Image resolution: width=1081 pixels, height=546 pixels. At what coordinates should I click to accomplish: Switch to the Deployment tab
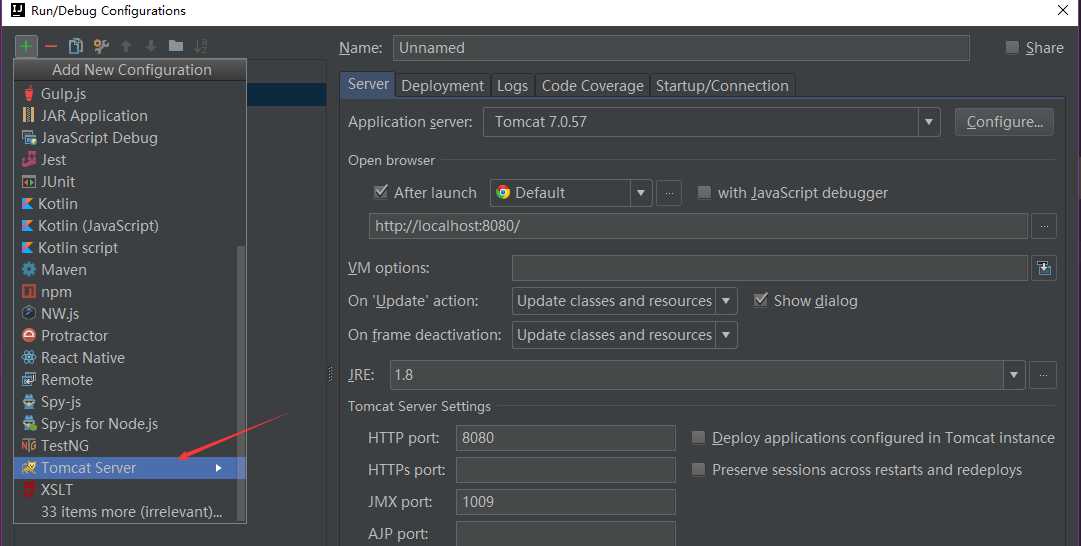tap(443, 86)
